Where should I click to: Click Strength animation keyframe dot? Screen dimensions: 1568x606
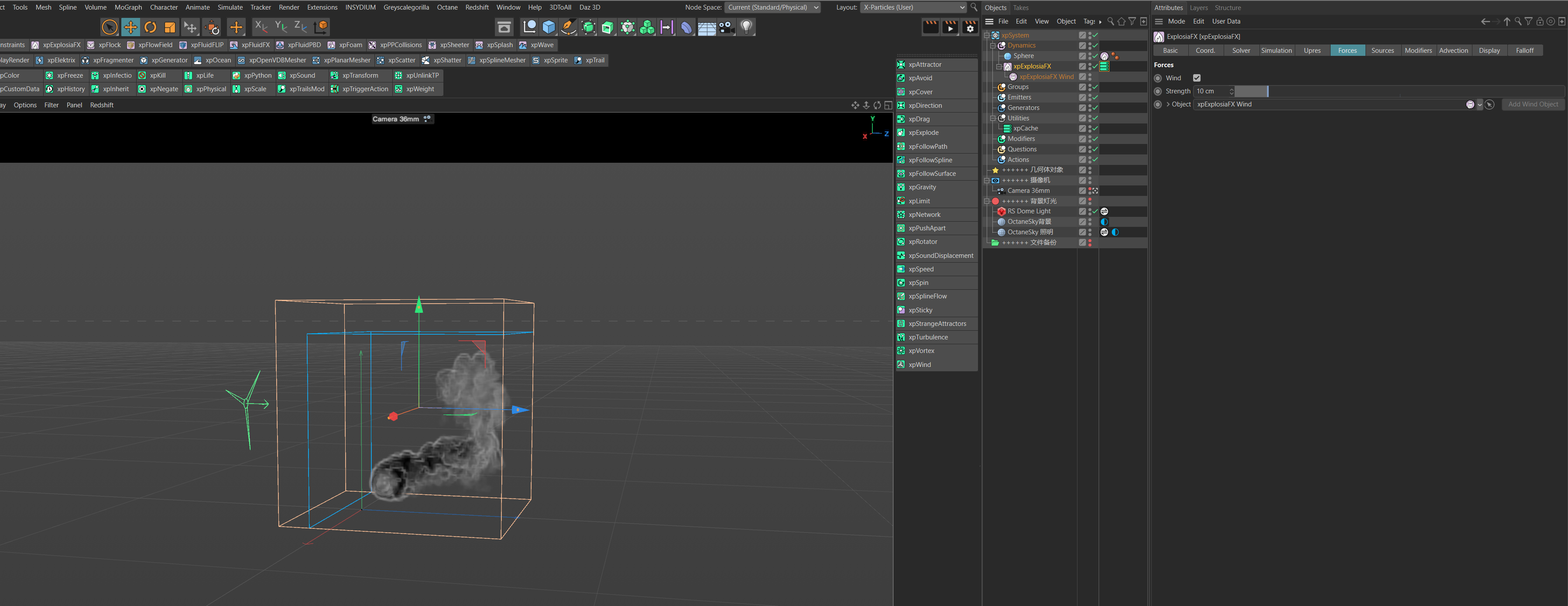1158,91
